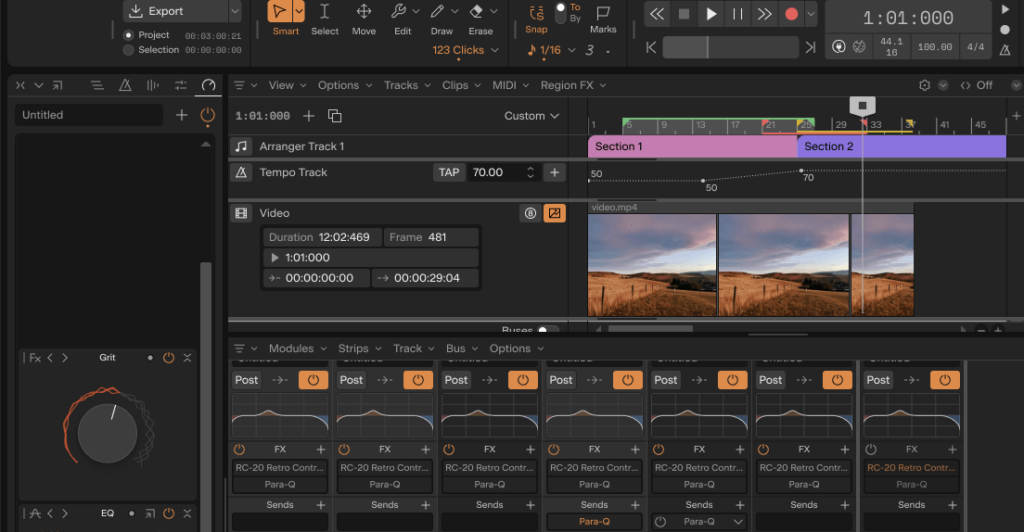
Task: Click the TAP tempo button
Action: [x=449, y=172]
